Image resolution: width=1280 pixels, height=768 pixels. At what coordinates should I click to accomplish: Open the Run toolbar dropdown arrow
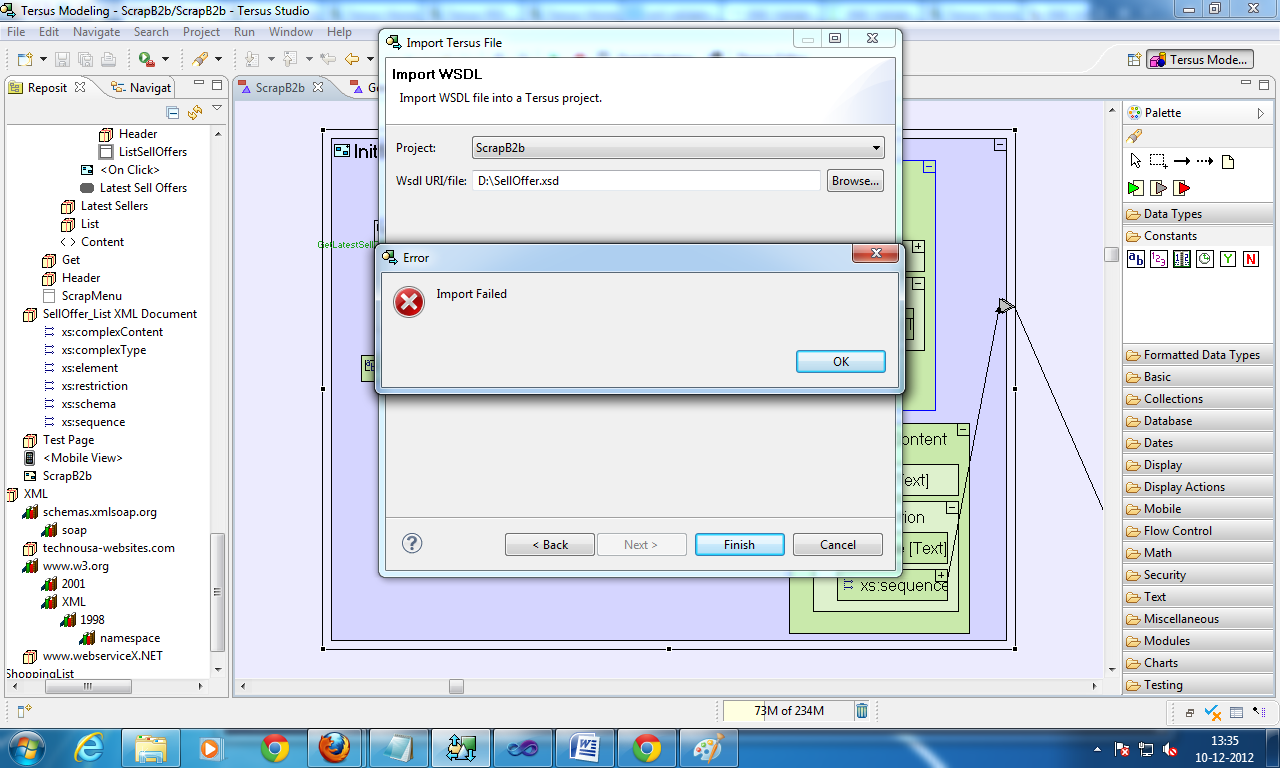click(x=165, y=60)
